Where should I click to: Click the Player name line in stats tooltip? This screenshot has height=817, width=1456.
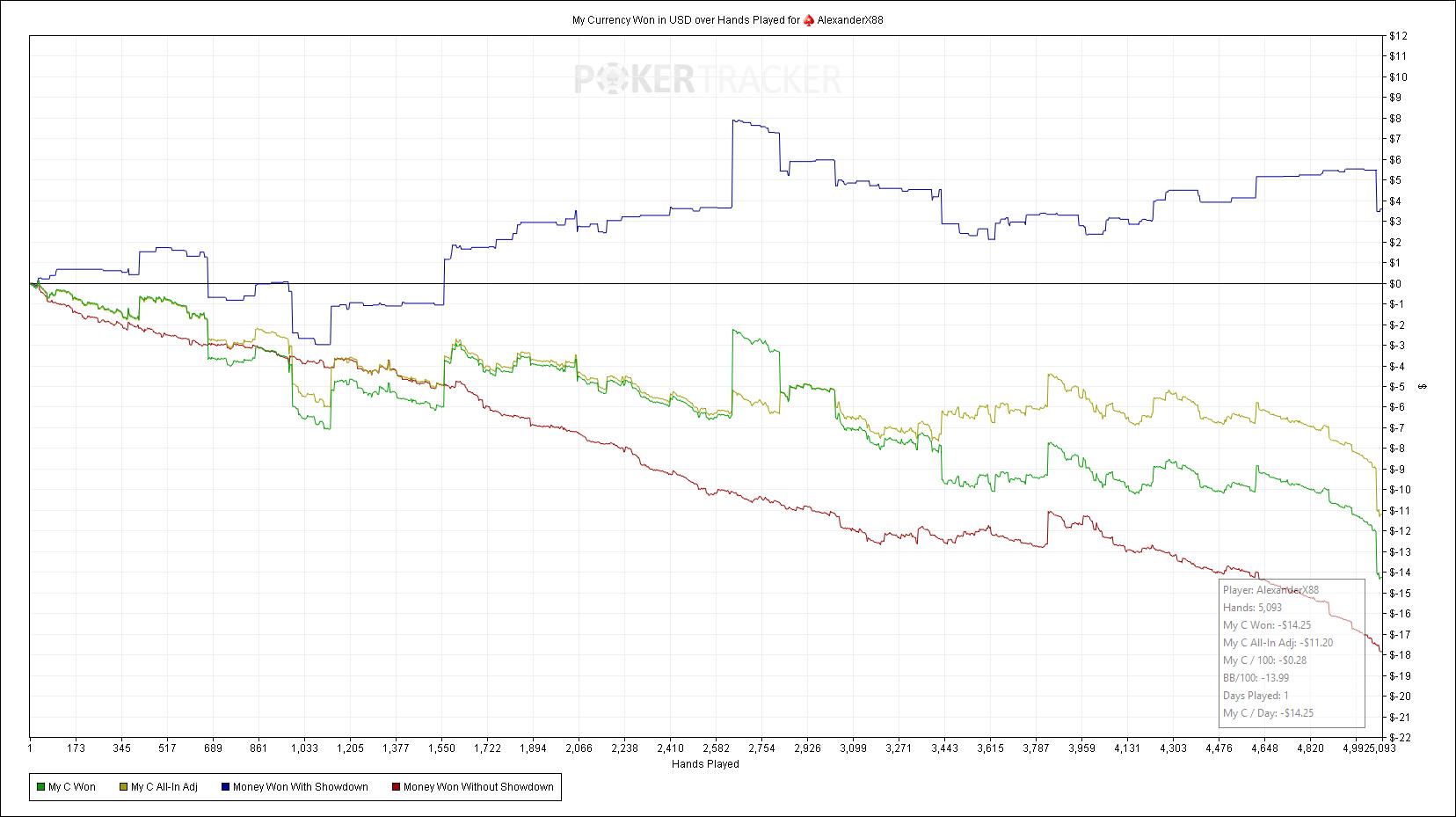[1270, 590]
